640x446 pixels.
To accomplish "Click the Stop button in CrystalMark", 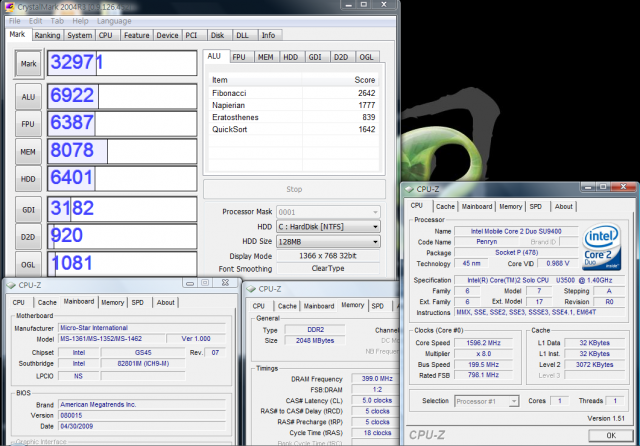I will pyautogui.click(x=294, y=189).
